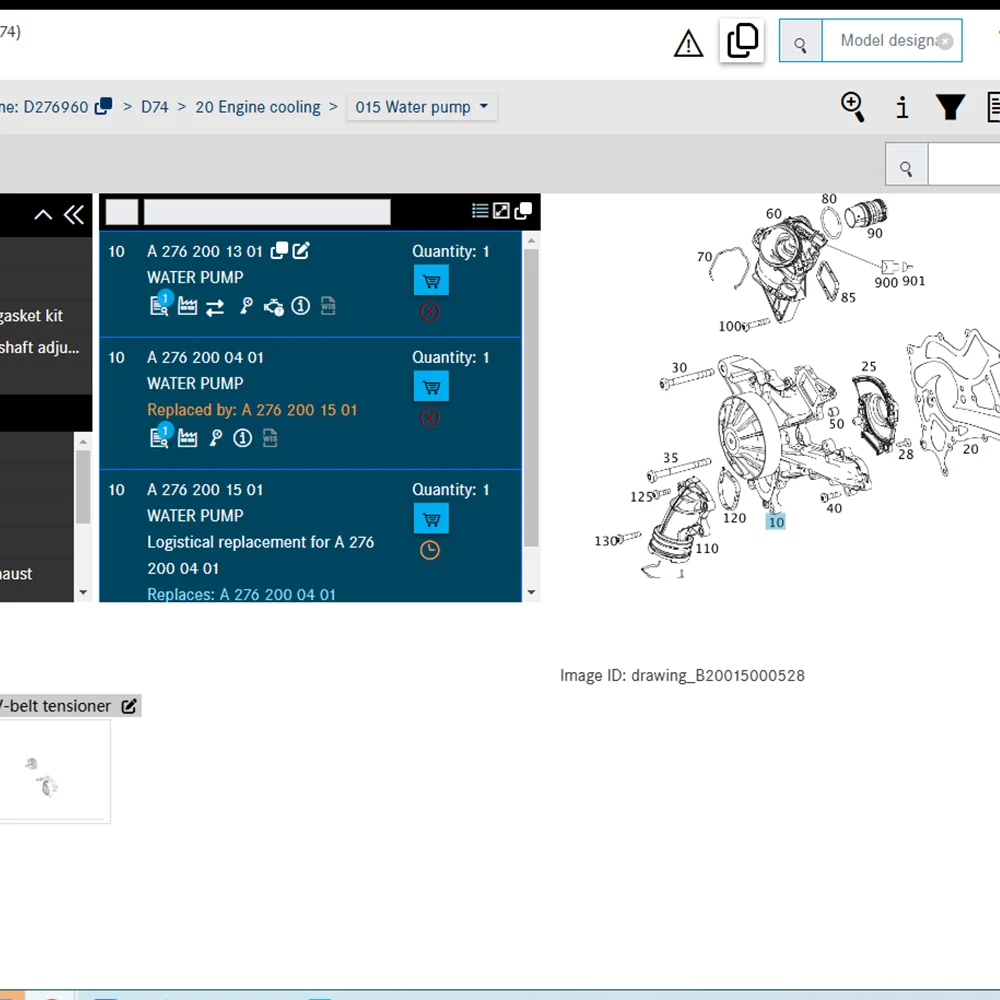
Task: Click sidebar scroll up arrow
Action: coord(83,441)
